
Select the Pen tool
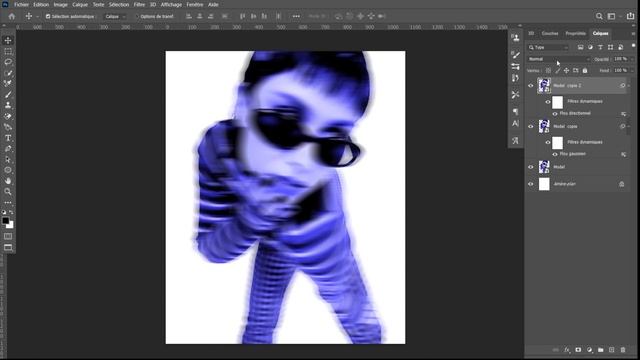[x=8, y=149]
